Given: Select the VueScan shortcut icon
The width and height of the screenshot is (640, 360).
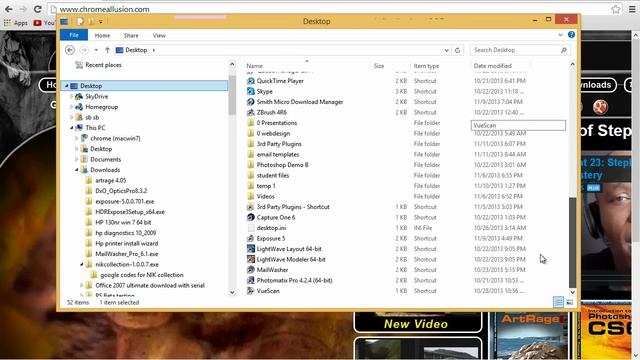Looking at the screenshot, I should [251, 291].
